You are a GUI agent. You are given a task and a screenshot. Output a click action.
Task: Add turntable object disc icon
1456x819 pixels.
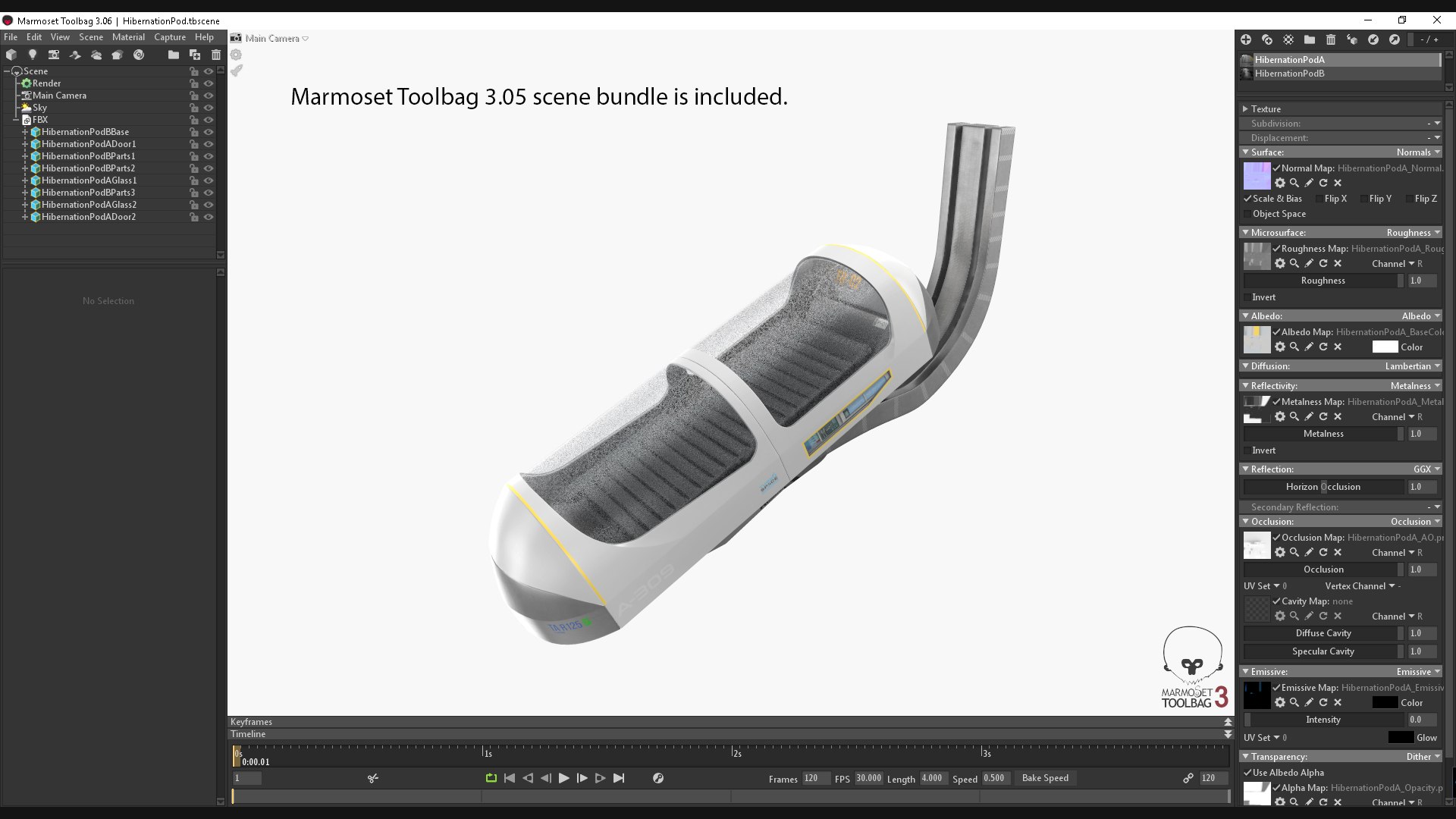click(139, 55)
